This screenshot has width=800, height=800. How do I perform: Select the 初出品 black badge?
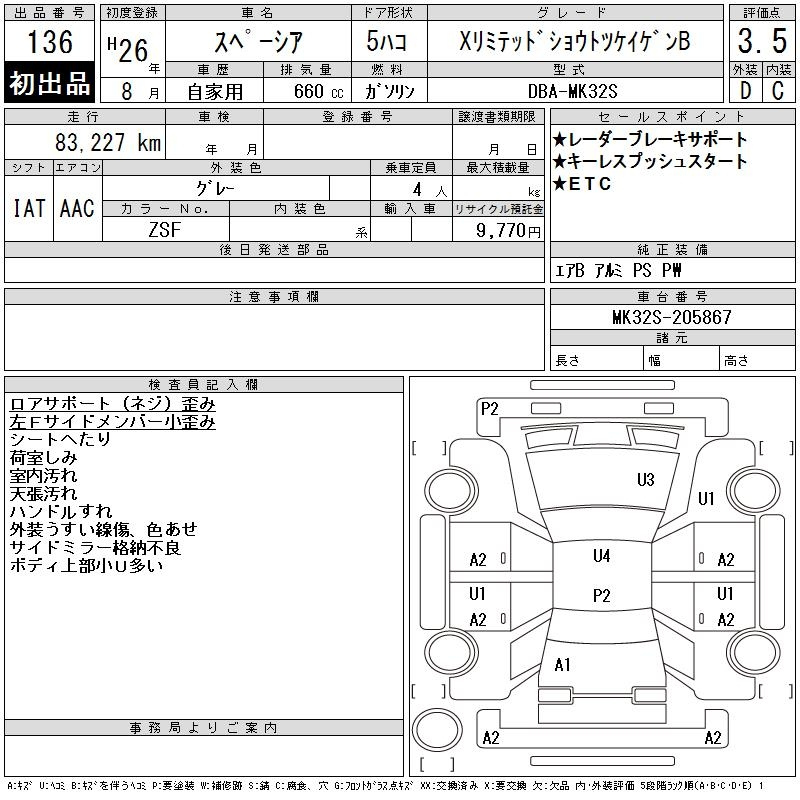[49, 82]
